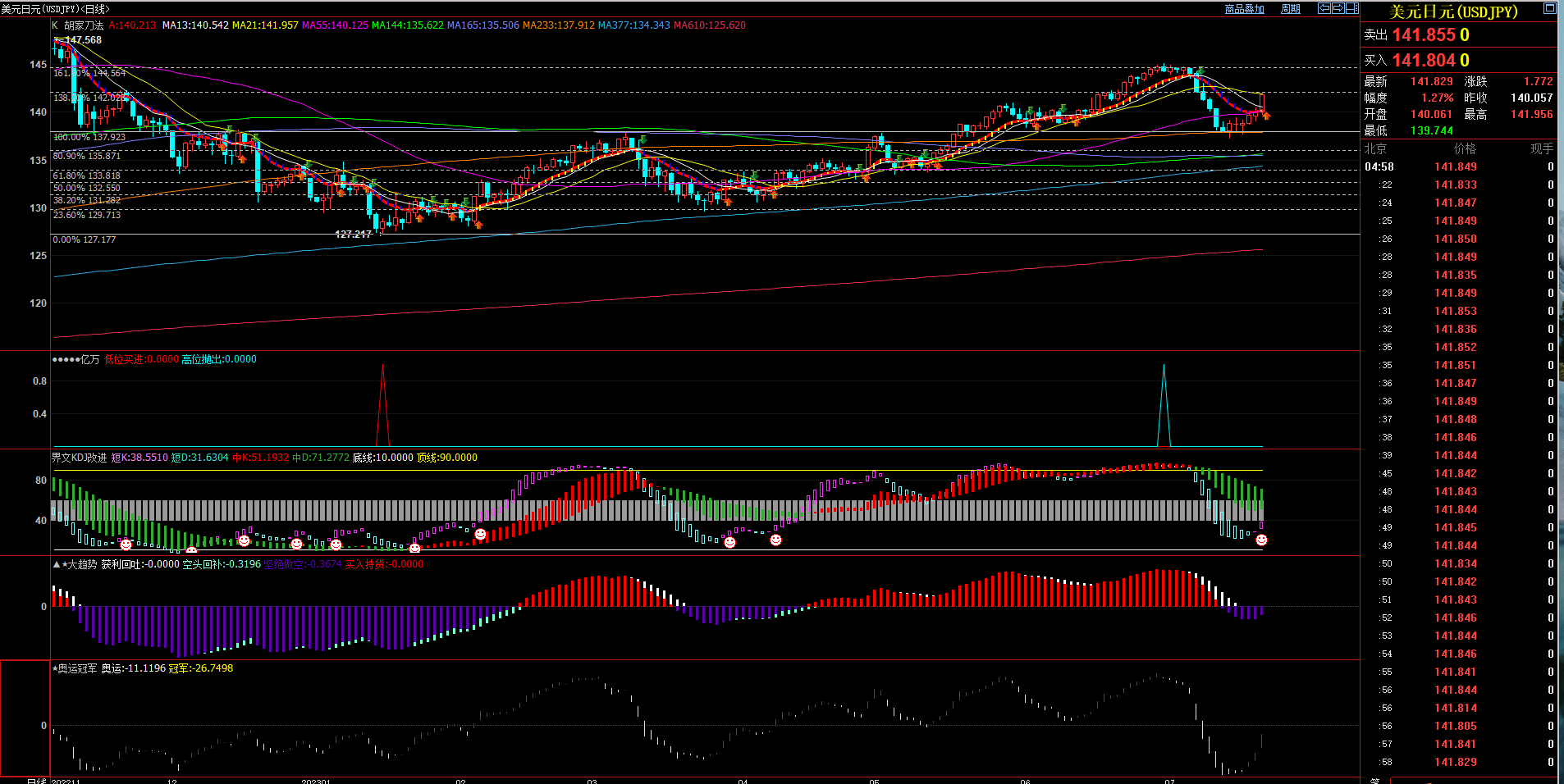This screenshot has height=784, width=1564.
Task: Click the smiley signal at chart's far right
Action: point(1261,540)
